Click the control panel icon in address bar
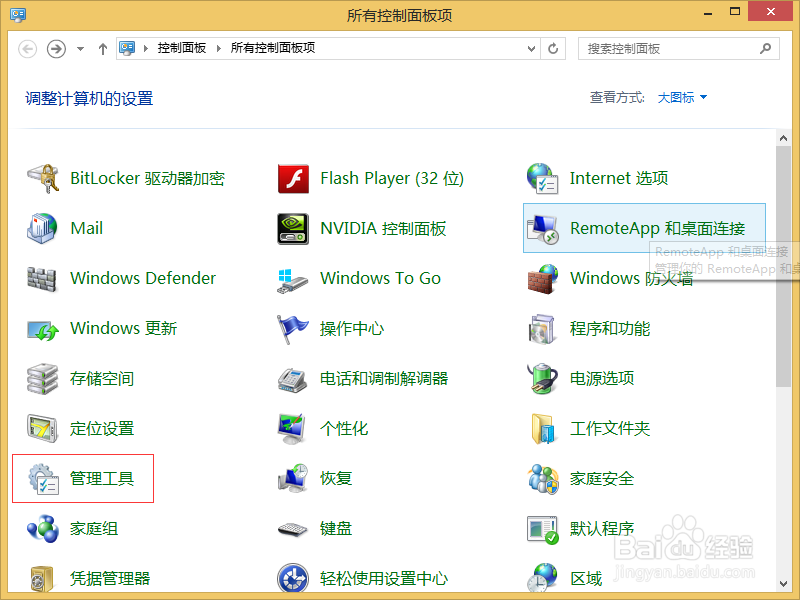The width and height of the screenshot is (800, 600). pyautogui.click(x=127, y=48)
